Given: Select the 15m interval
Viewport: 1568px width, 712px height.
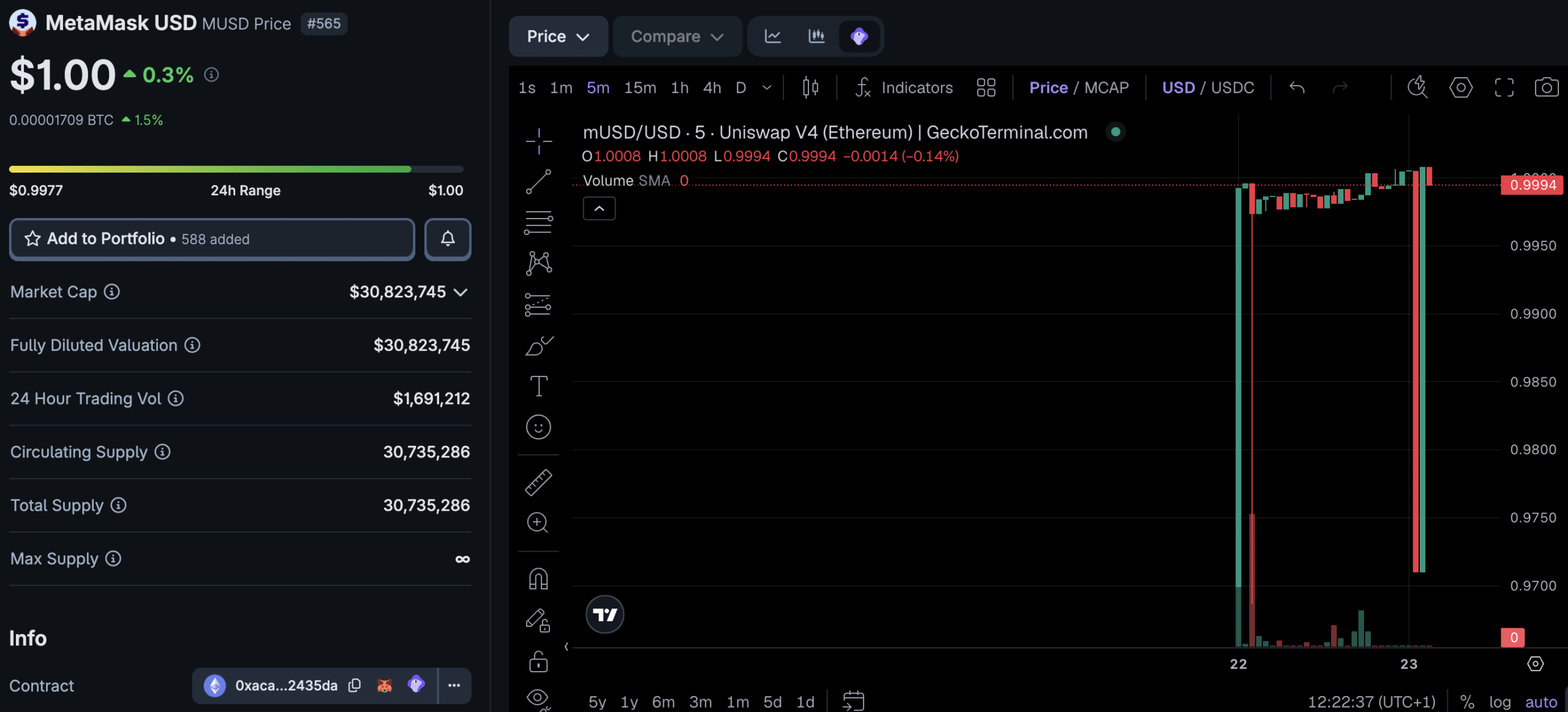Looking at the screenshot, I should pyautogui.click(x=640, y=88).
